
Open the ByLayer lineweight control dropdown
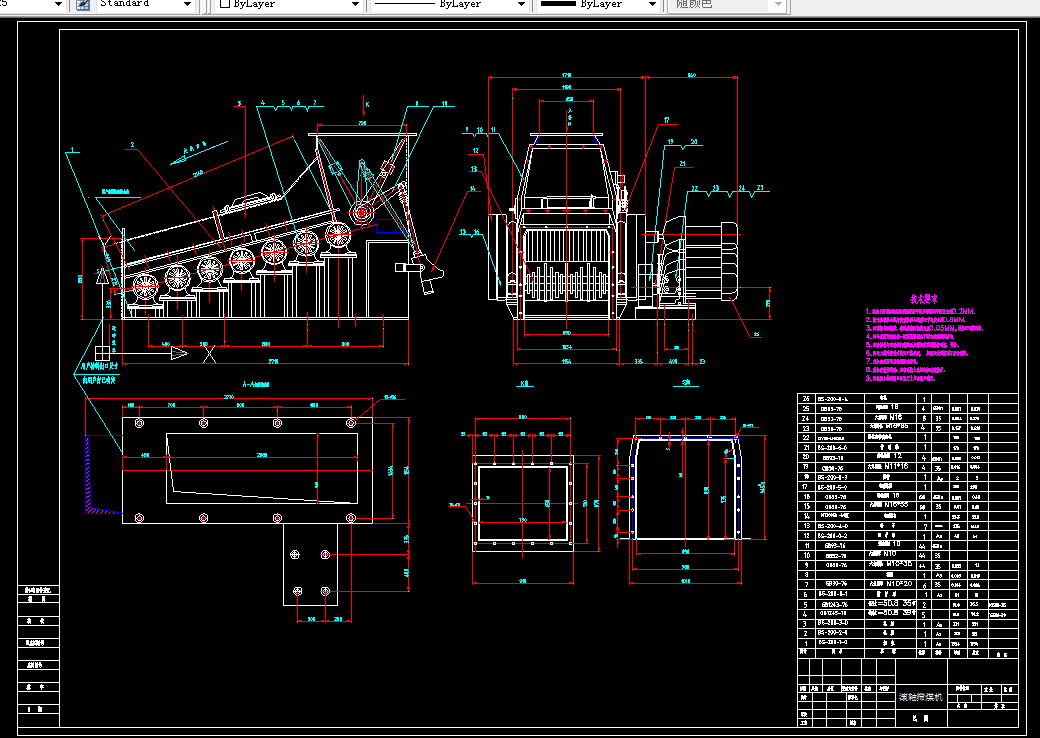click(x=597, y=4)
